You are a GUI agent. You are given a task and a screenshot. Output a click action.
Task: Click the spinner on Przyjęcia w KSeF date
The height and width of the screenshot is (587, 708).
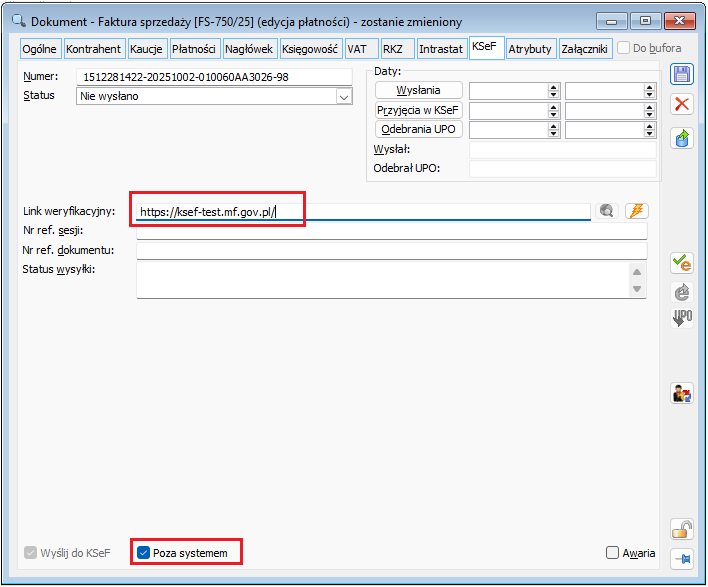(553, 110)
